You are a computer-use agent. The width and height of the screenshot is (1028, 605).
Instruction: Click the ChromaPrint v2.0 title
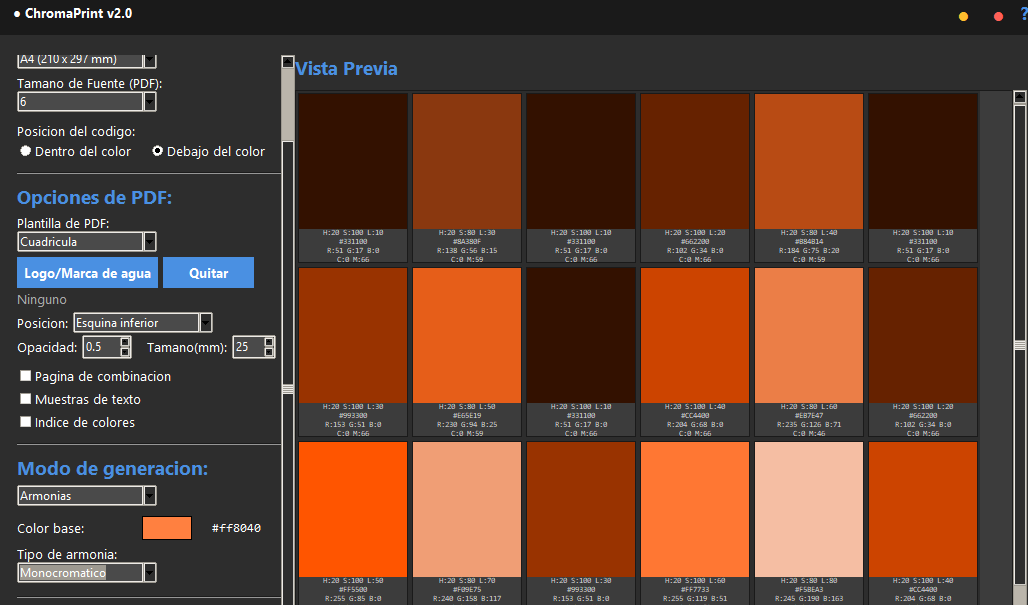(x=78, y=13)
